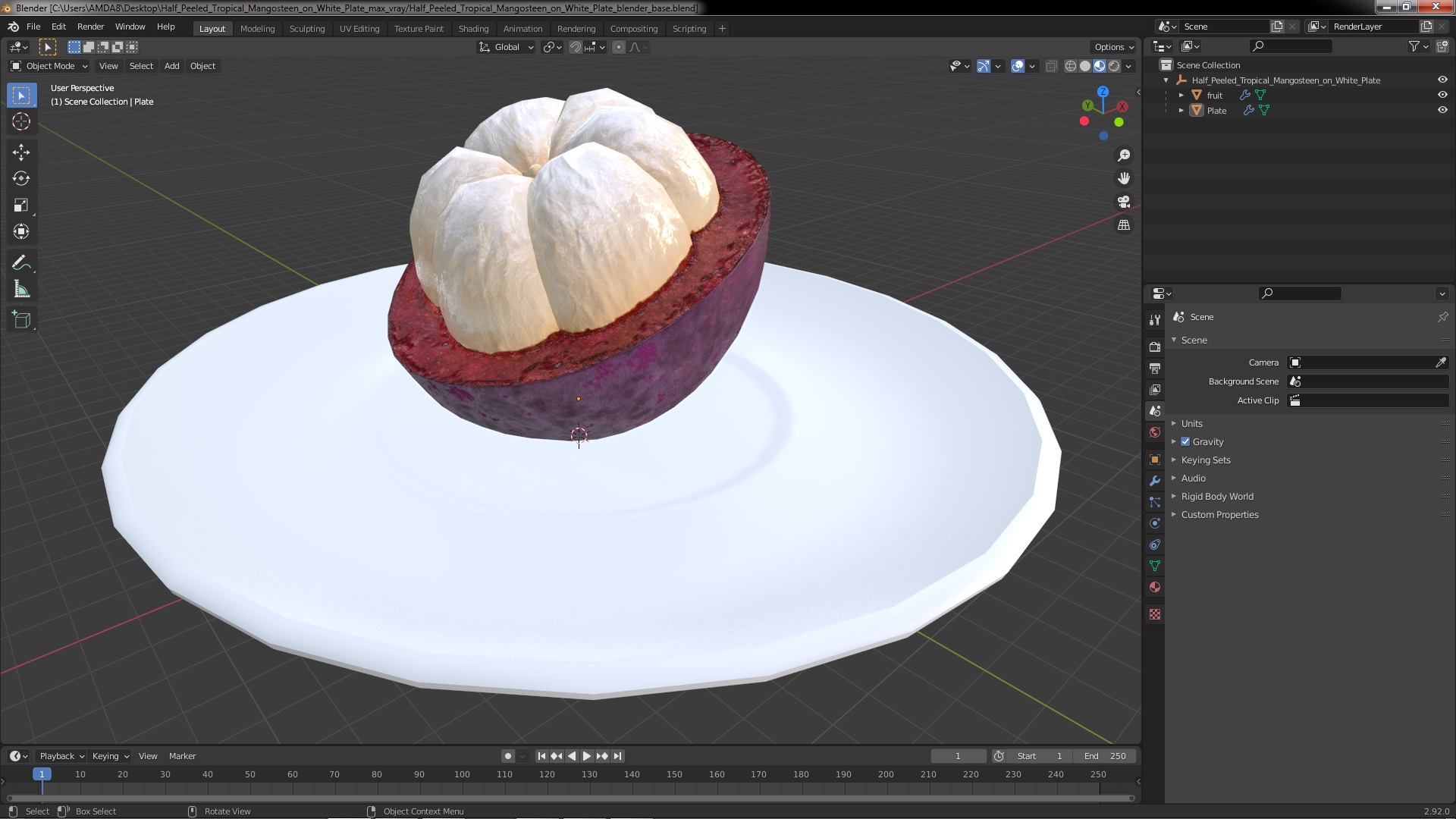Open the Object properties tab
The width and height of the screenshot is (1456, 819).
[1155, 460]
